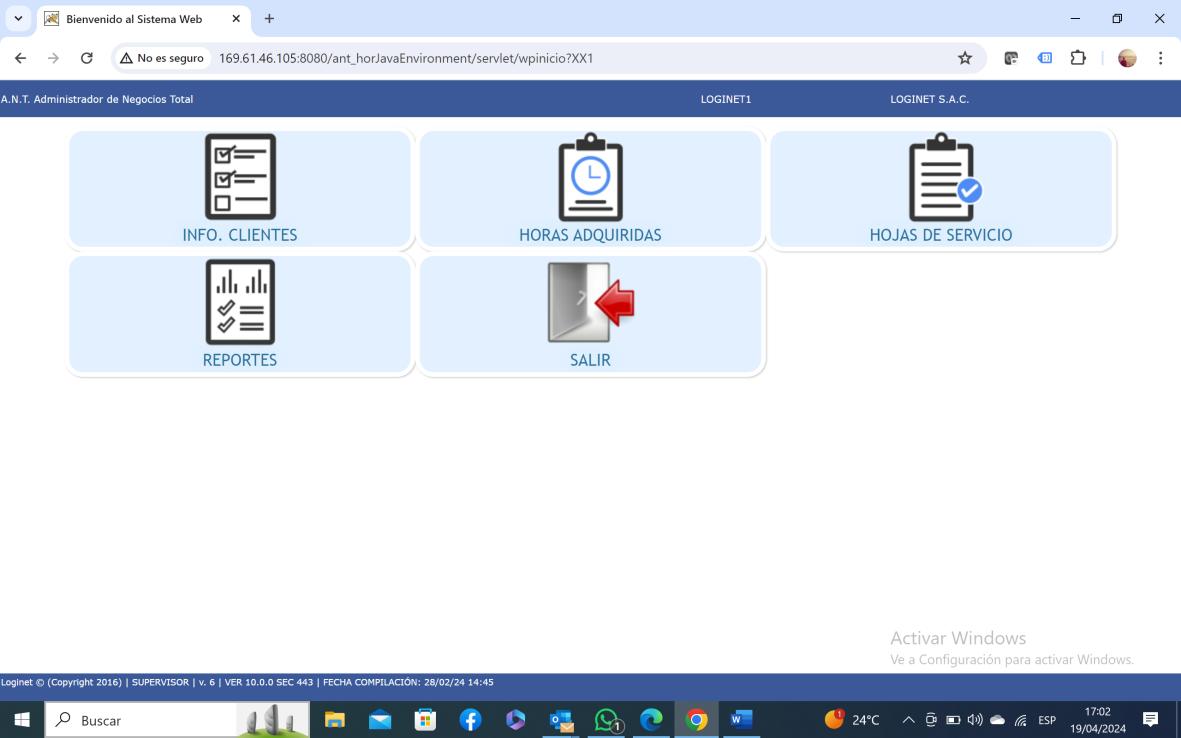This screenshot has height=738, width=1181.
Task: Open Facebook from the taskbar
Action: click(x=470, y=720)
